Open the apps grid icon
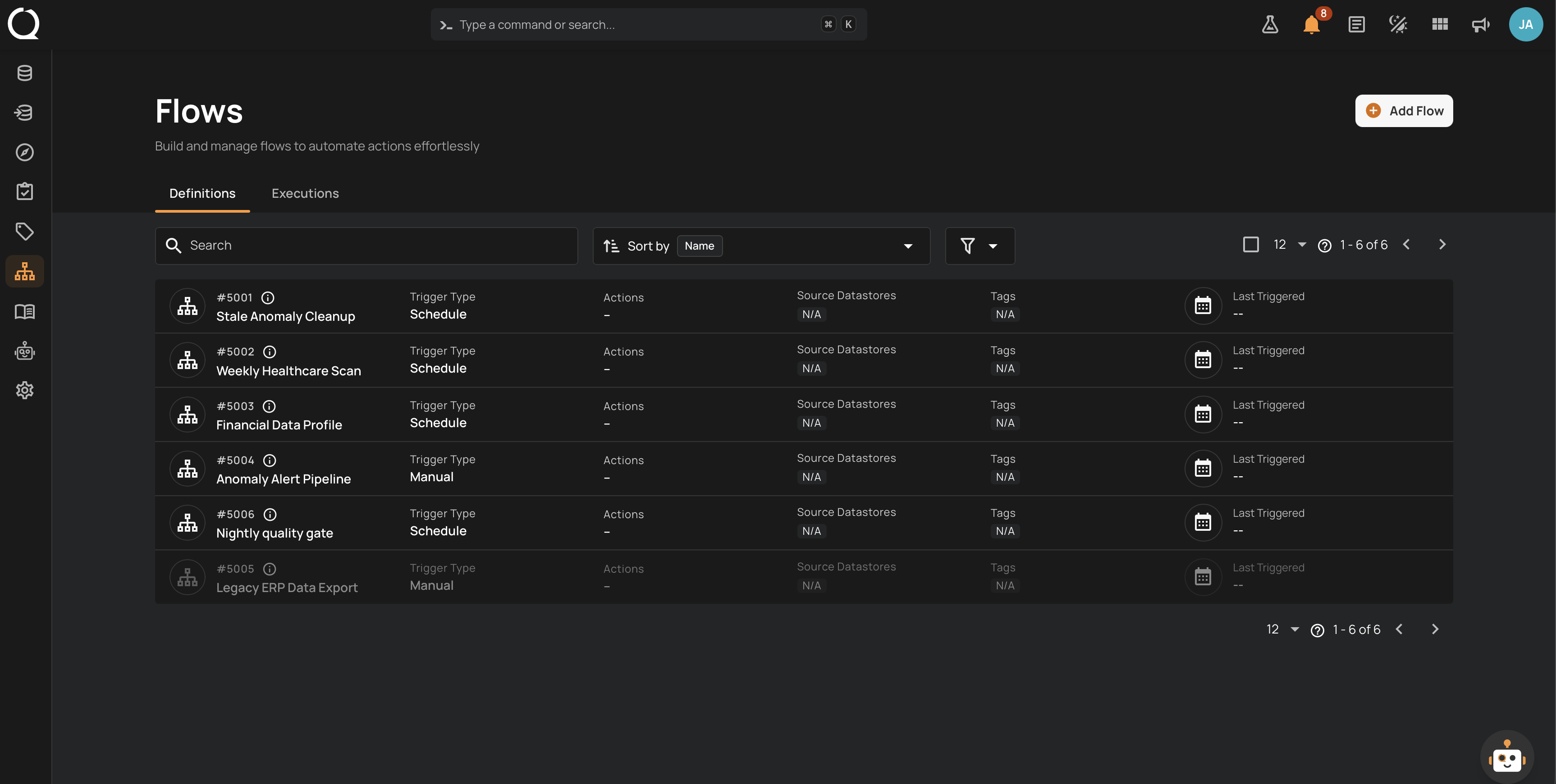The image size is (1556, 784). [x=1440, y=24]
